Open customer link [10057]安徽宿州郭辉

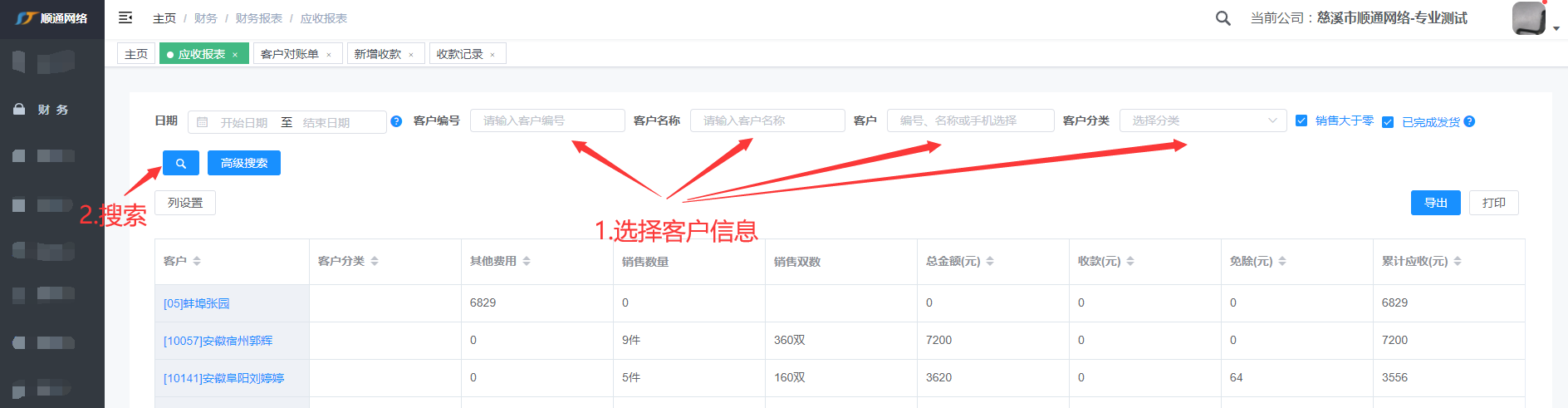coord(218,341)
